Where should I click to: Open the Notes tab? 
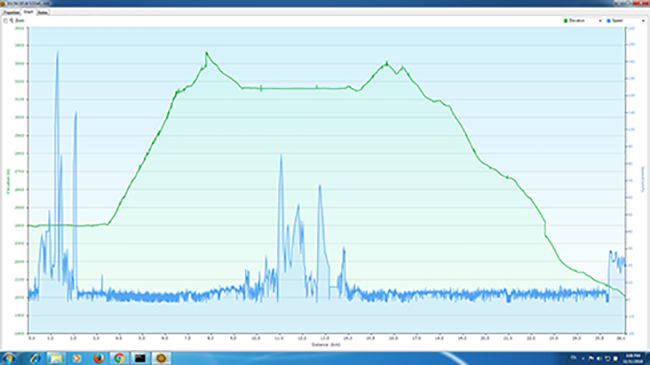click(x=42, y=12)
